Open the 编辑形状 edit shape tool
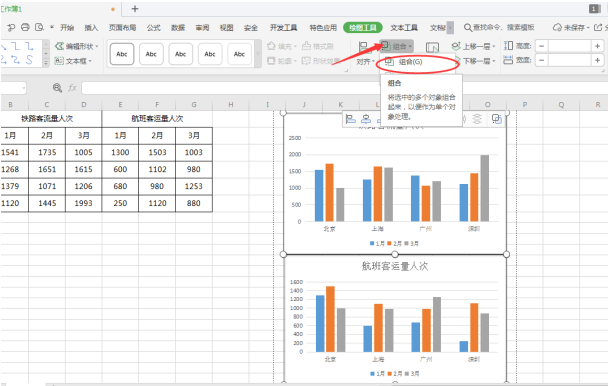608x386 pixels. coord(76,46)
